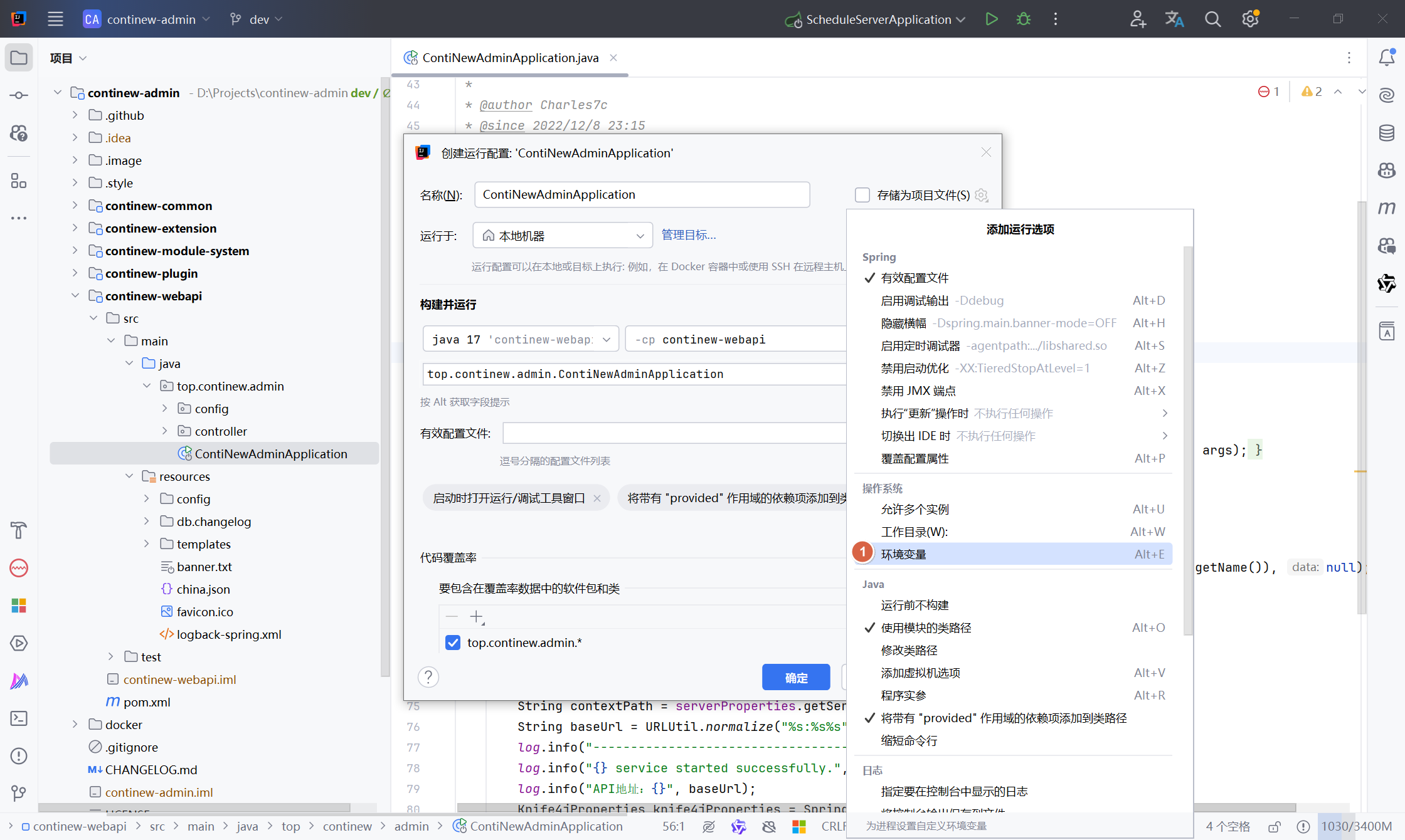1405x840 pixels.
Task: Add coverage package with plus icon
Action: point(477,617)
